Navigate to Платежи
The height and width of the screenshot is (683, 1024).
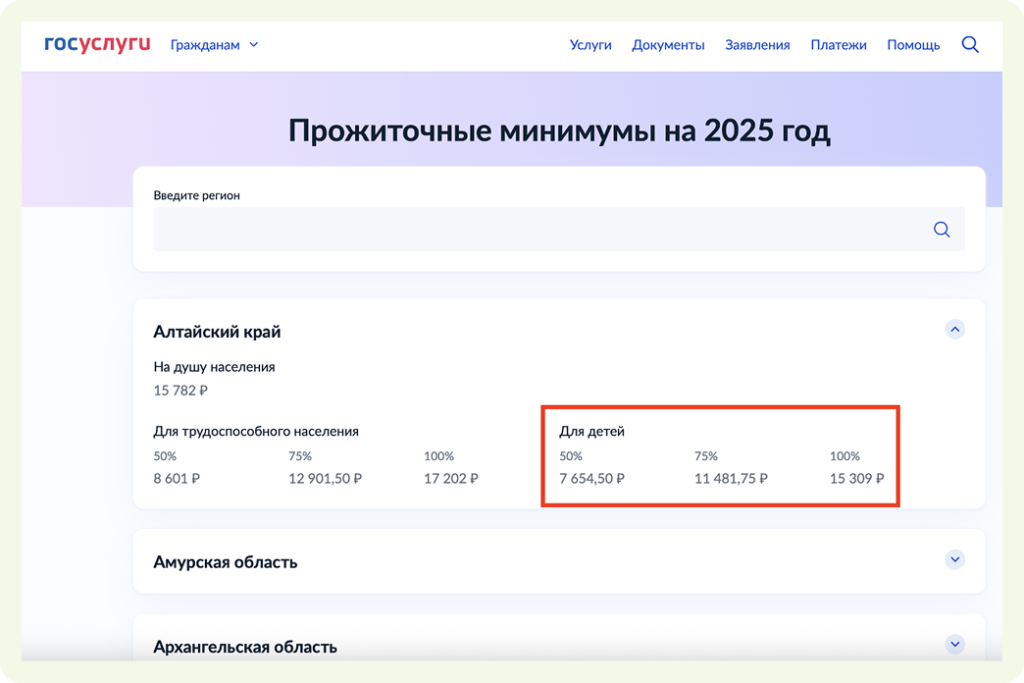pos(838,45)
